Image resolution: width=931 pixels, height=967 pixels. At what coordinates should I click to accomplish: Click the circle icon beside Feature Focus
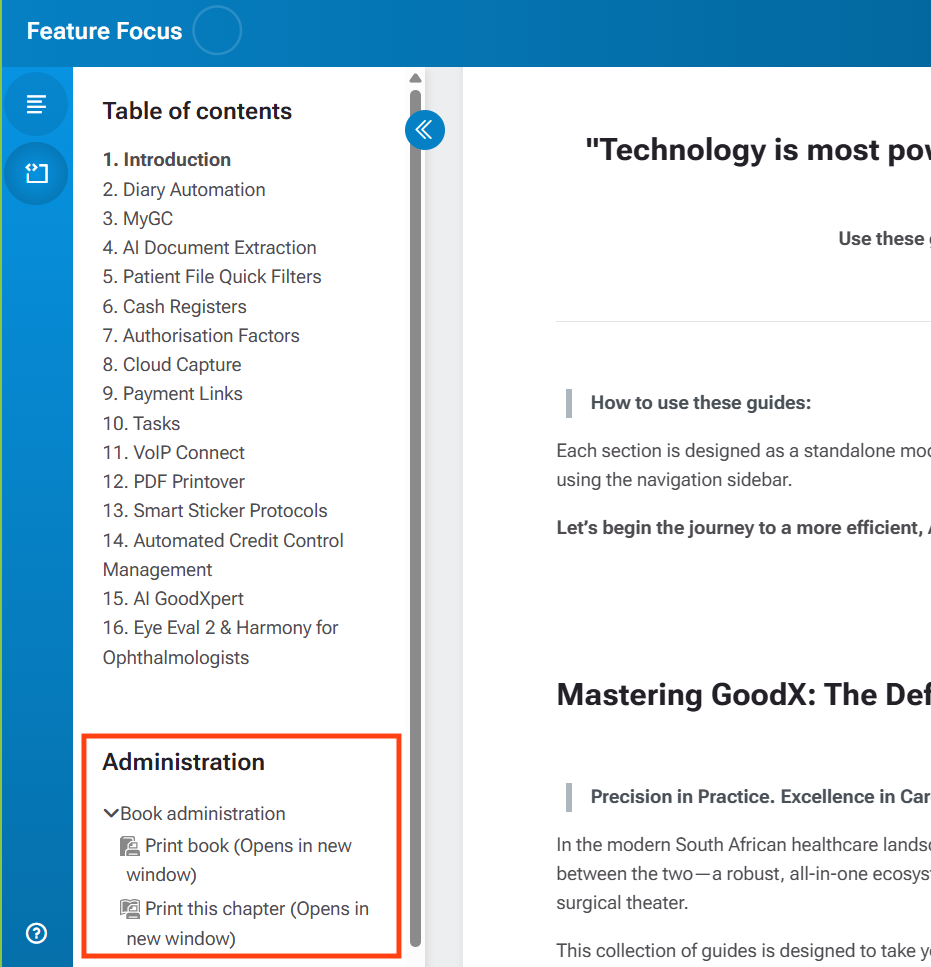click(217, 31)
